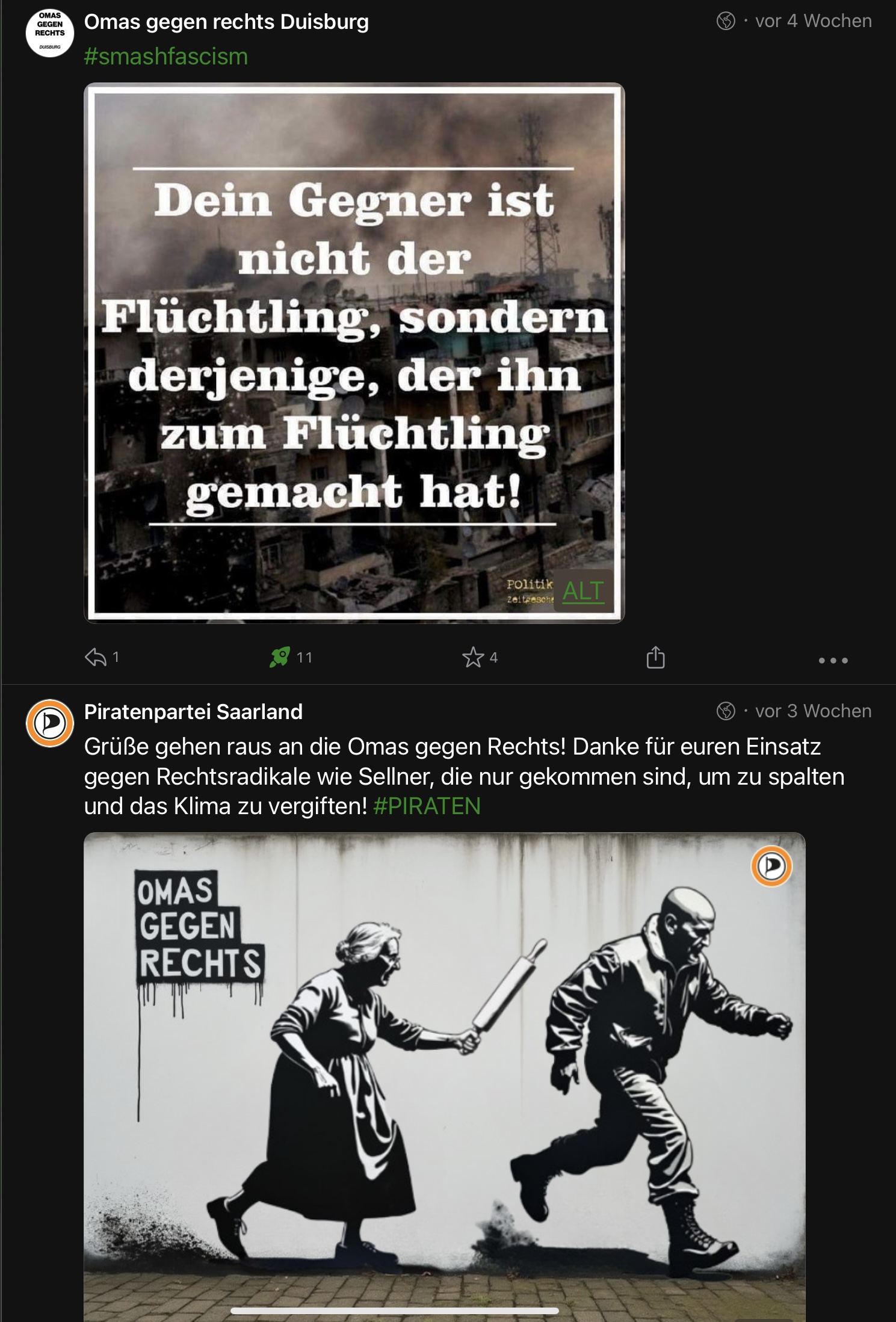Open the Omas gegen rechts Duisburg avatar
Viewport: 896px width, 1322px height.
[50, 33]
